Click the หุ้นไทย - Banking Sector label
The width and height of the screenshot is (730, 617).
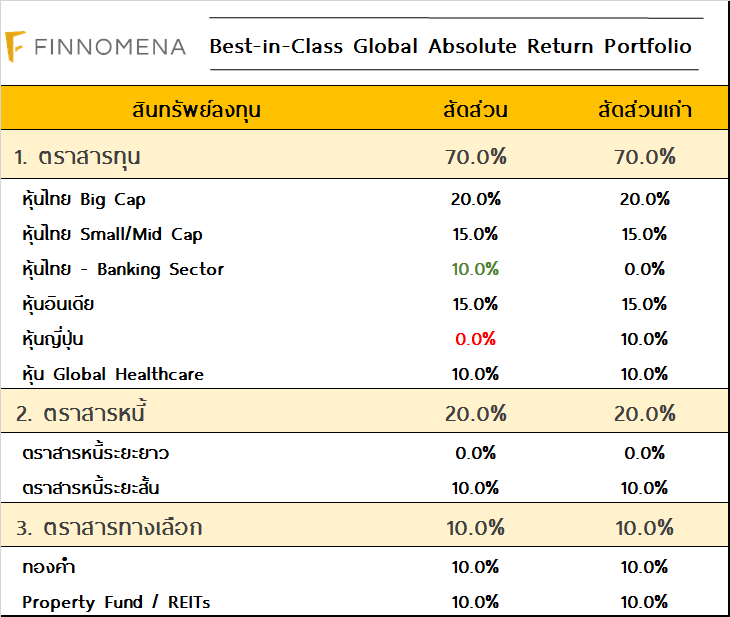(x=123, y=269)
